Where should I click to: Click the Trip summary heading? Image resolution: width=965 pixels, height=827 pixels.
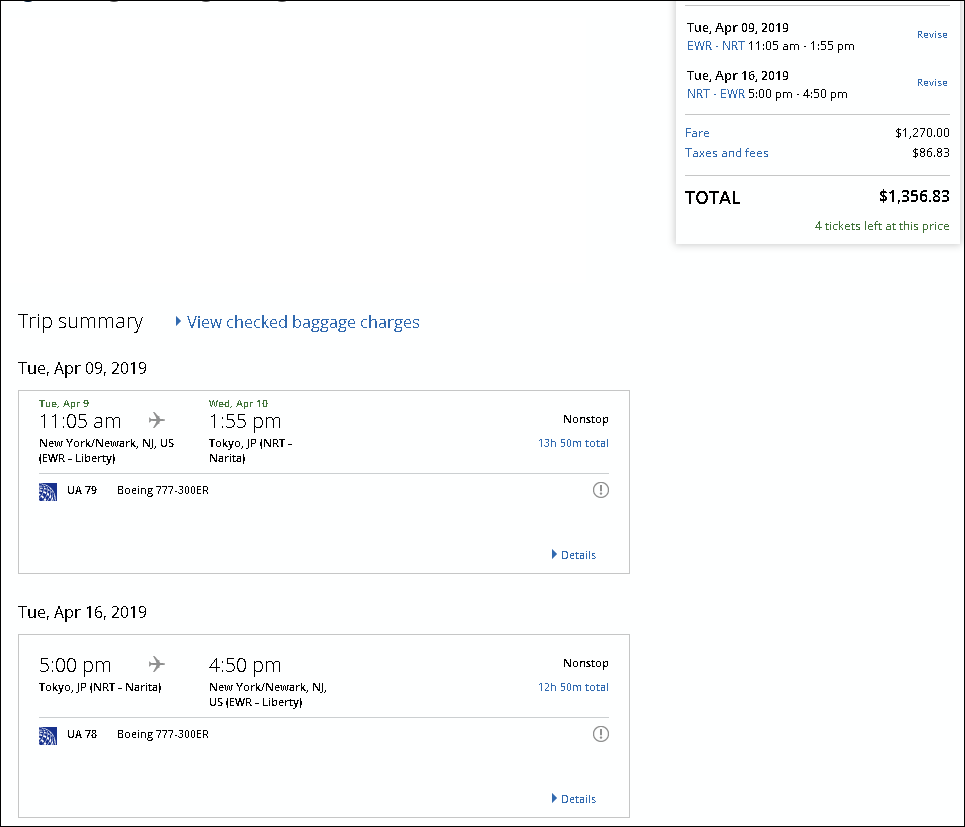(80, 322)
